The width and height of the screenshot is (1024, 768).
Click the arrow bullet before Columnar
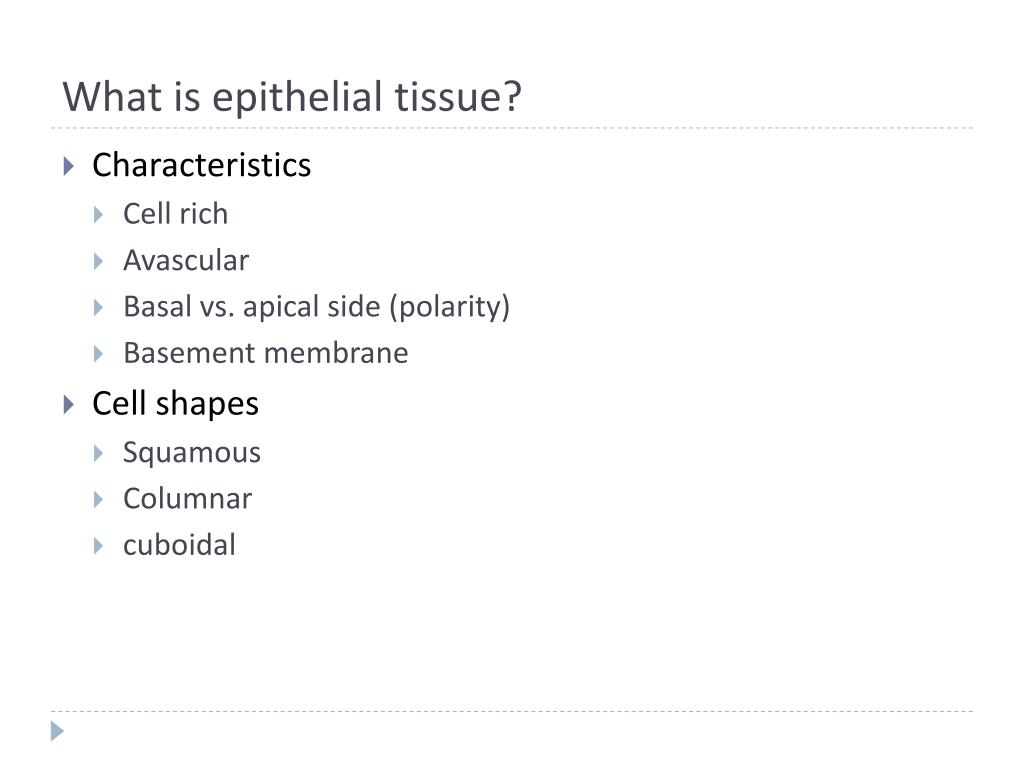pyautogui.click(x=98, y=500)
